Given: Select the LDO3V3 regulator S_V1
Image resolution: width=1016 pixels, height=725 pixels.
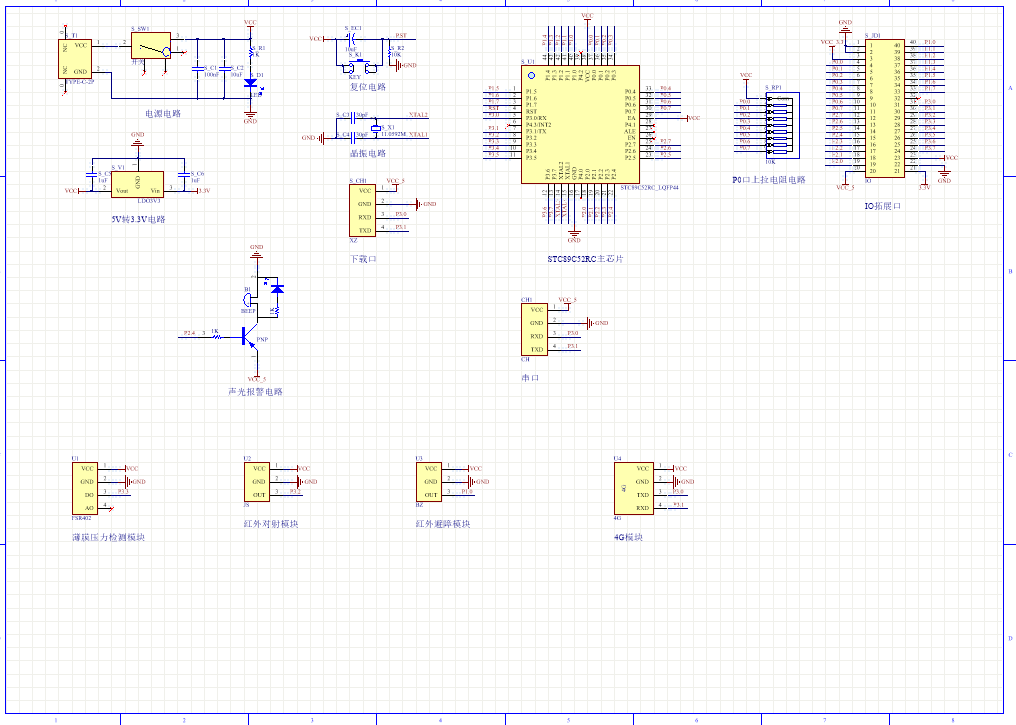Looking at the screenshot, I should point(136,184).
